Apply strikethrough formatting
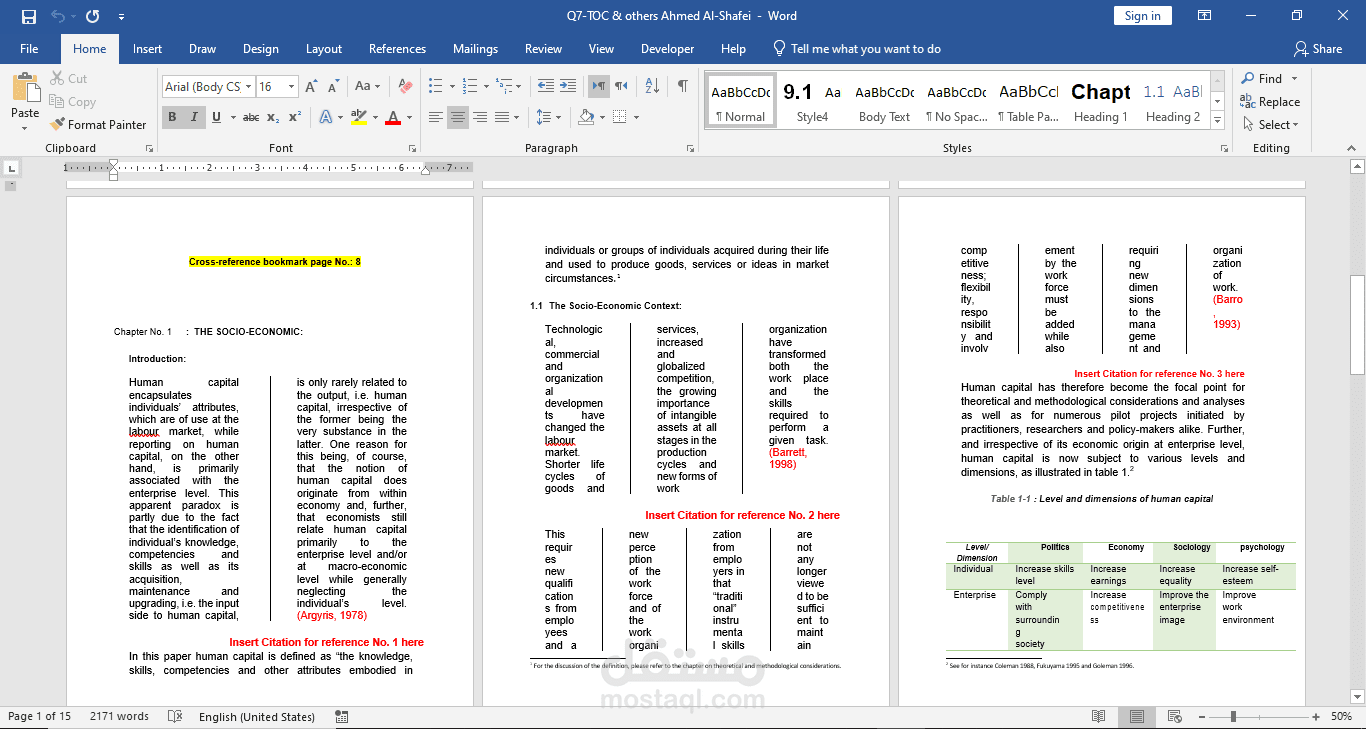This screenshot has height=729, width=1366. [251, 117]
